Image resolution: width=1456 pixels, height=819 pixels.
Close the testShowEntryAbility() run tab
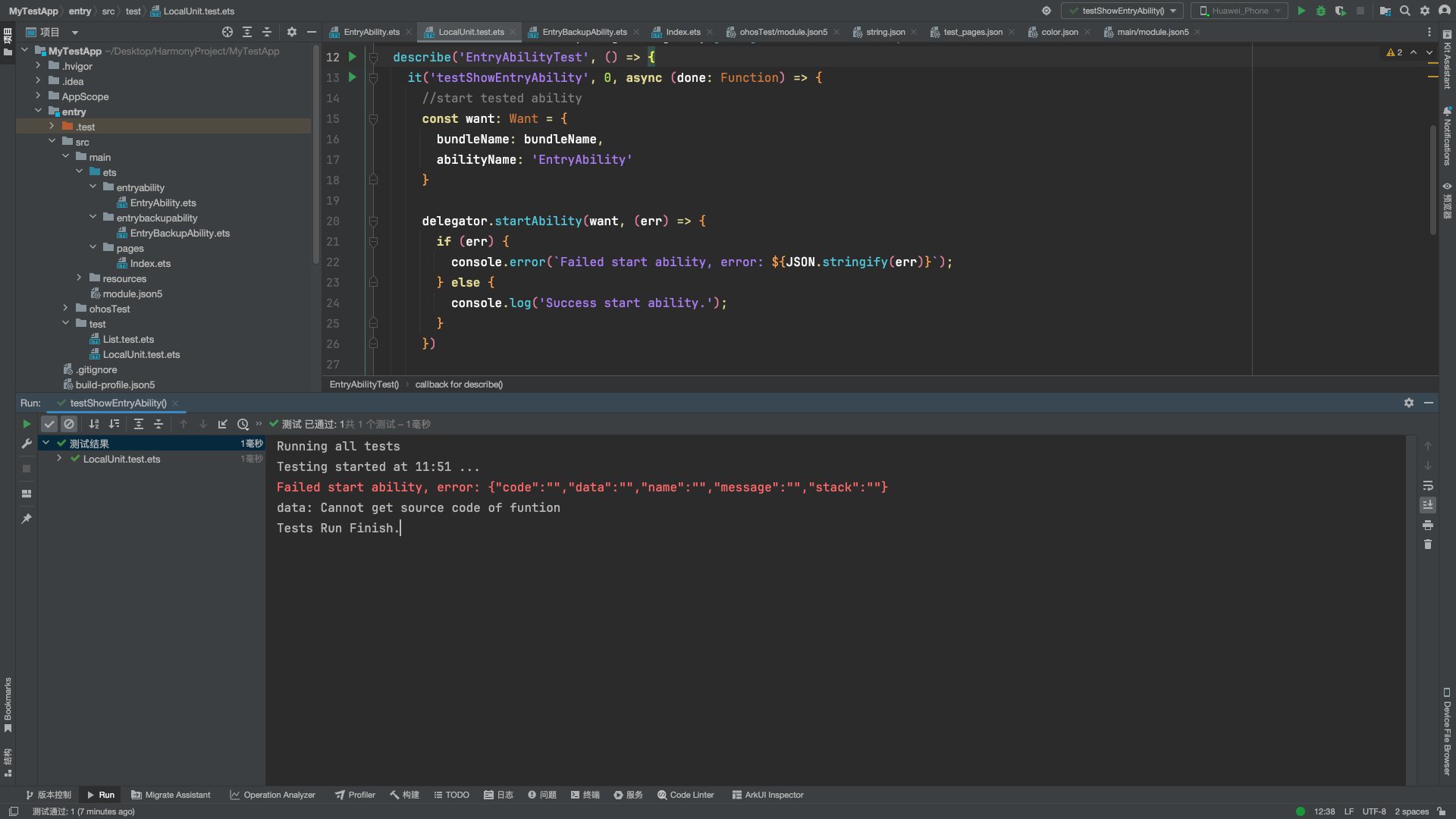(175, 403)
